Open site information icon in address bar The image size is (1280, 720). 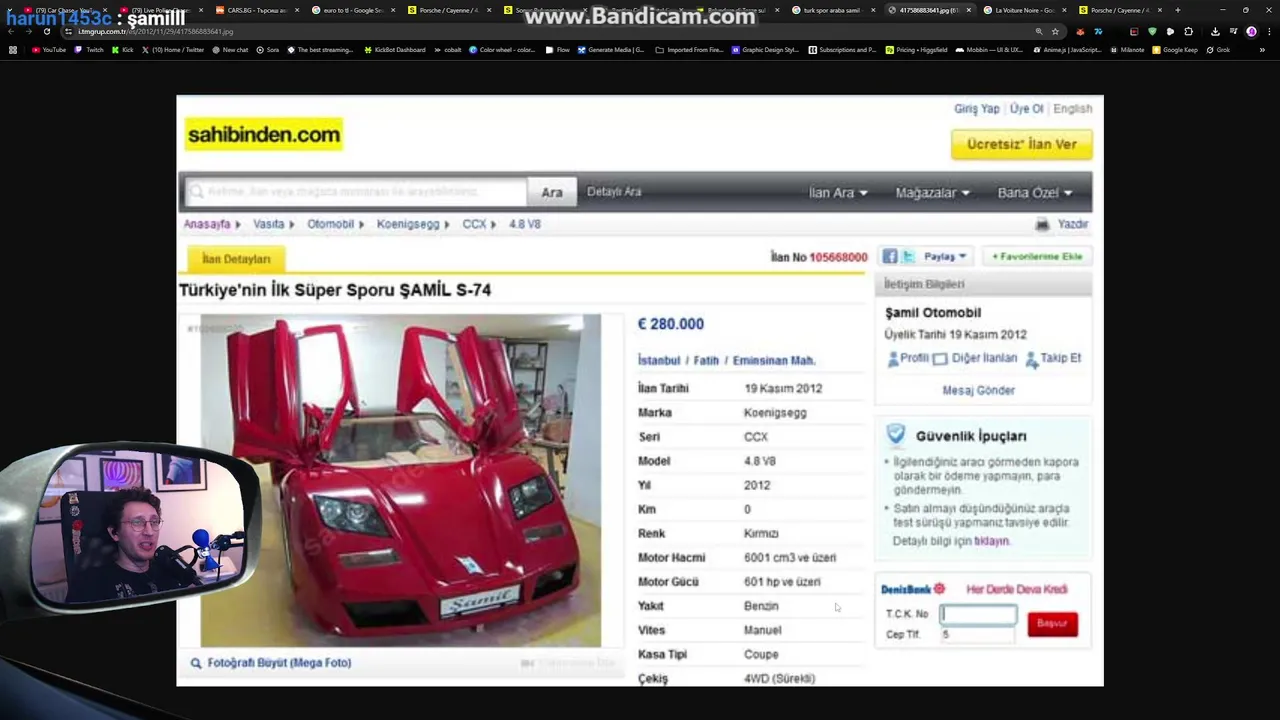pos(68,31)
